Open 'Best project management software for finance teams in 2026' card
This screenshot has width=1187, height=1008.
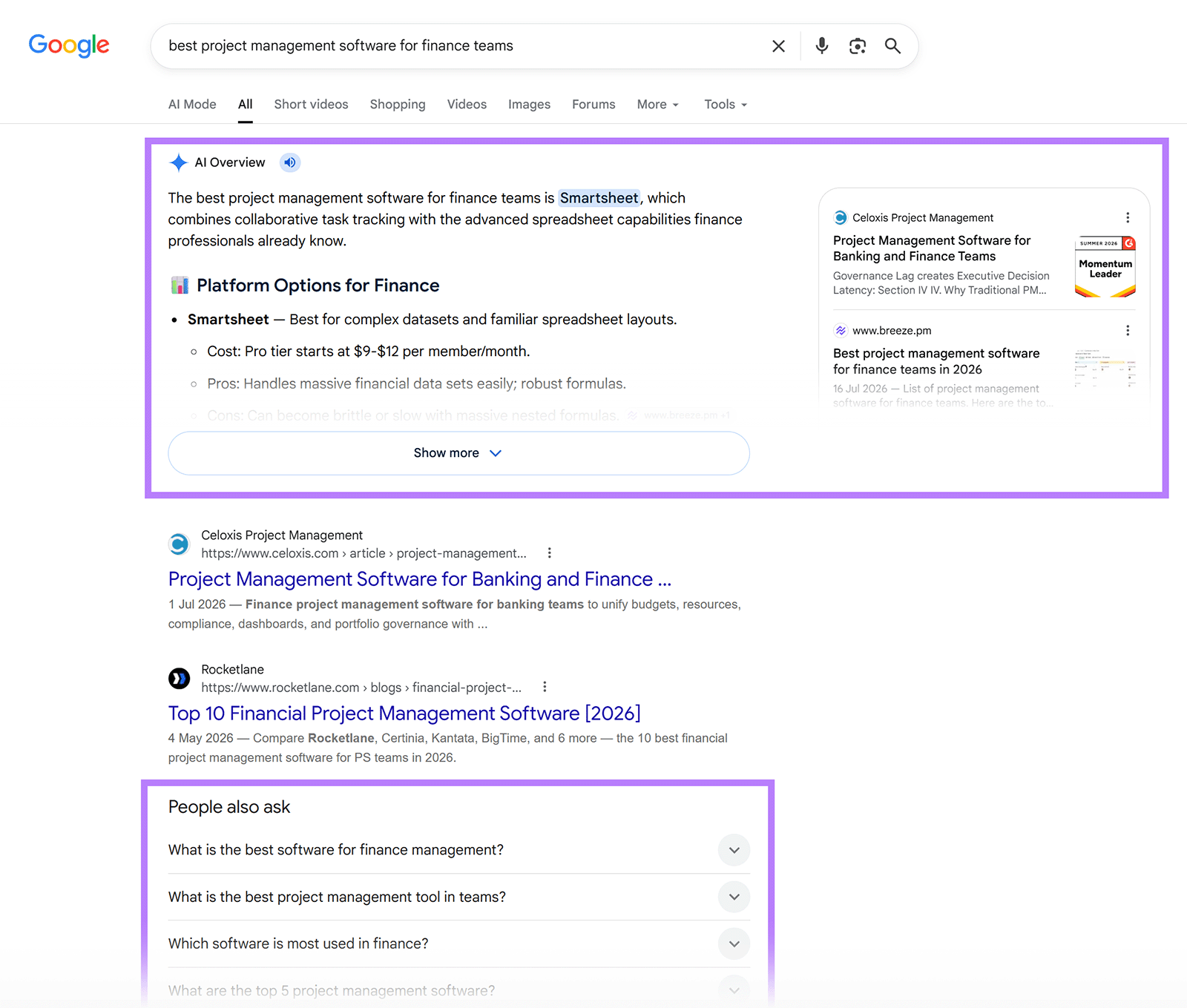click(x=936, y=361)
